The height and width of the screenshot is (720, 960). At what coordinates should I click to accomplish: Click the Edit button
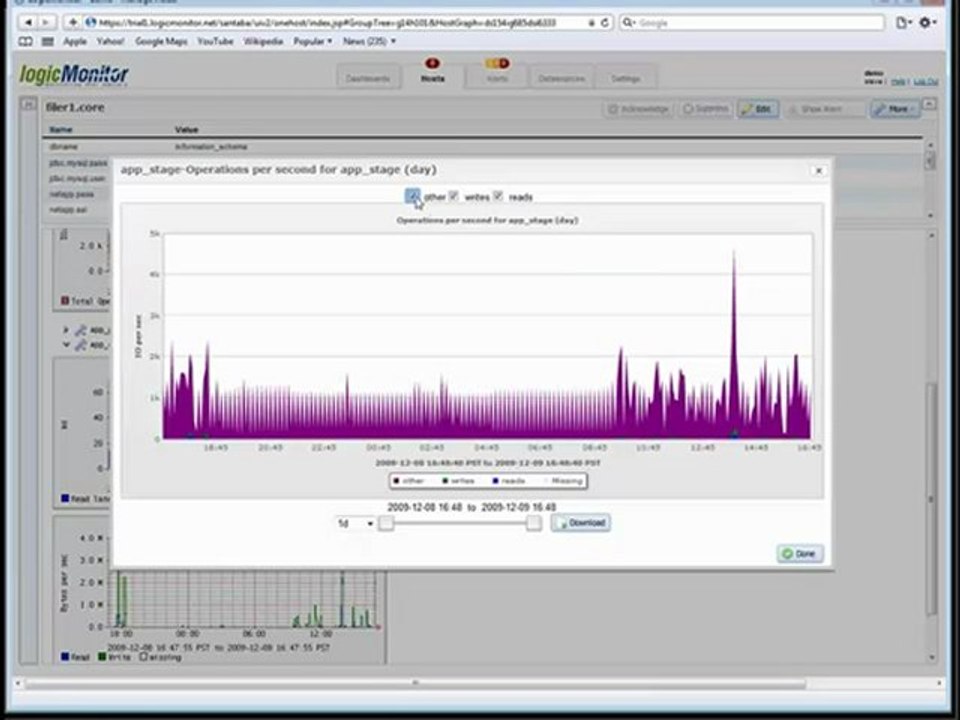(758, 109)
